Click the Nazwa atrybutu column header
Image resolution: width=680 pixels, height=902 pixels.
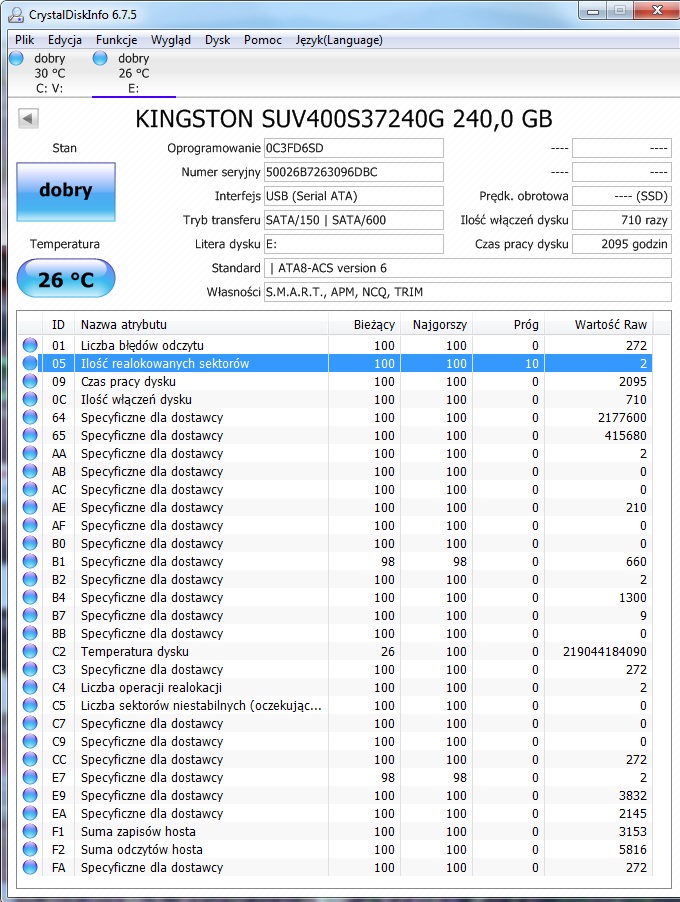[x=201, y=324]
